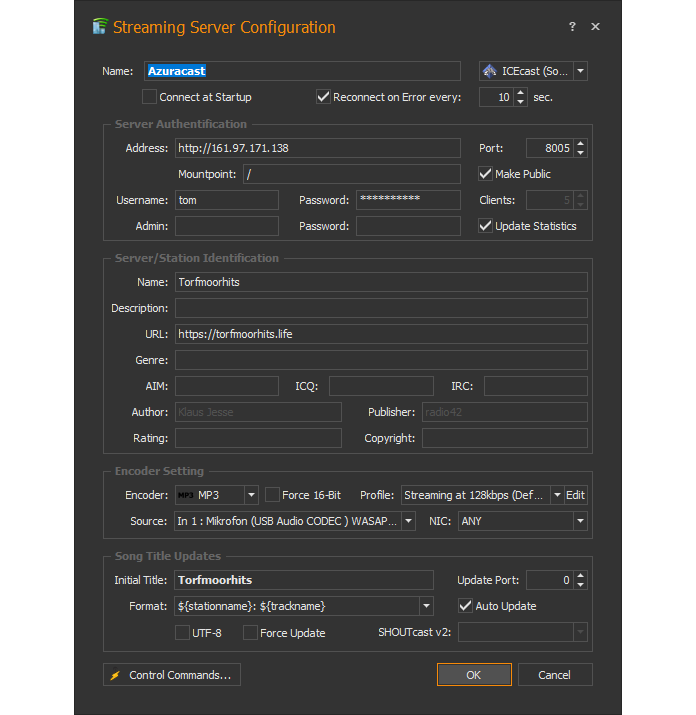Viewport: 696px width, 715px height.
Task: Open the Source input device dropdown
Action: click(409, 521)
